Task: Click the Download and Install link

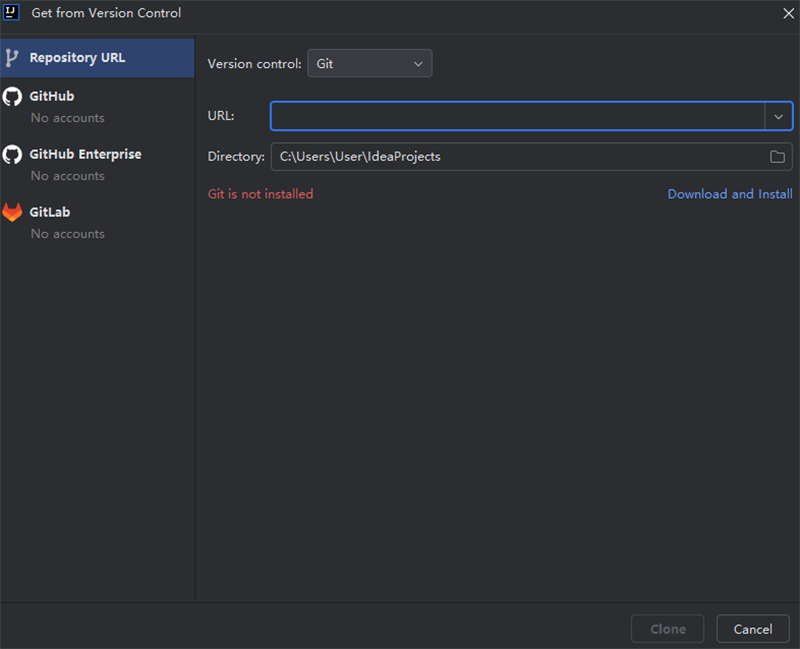Action: pos(729,193)
